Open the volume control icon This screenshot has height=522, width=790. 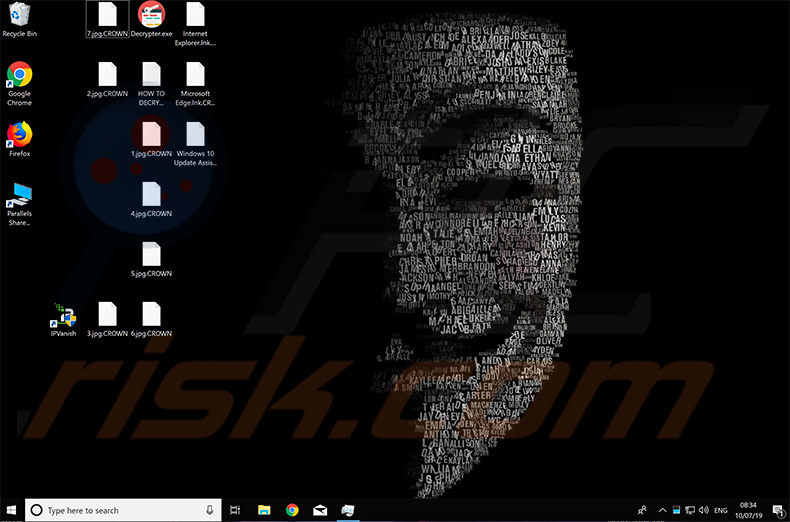[704, 510]
